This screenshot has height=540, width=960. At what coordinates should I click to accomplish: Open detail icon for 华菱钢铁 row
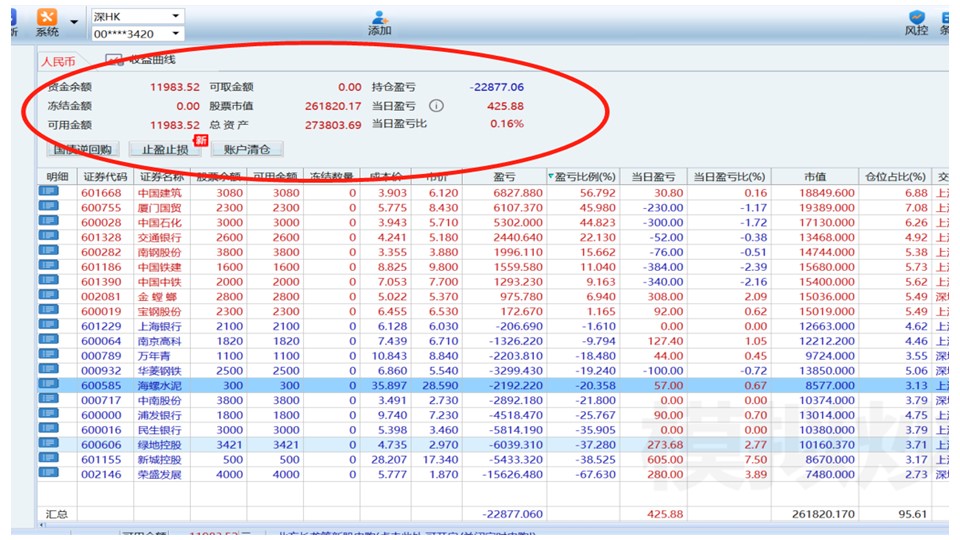[x=48, y=369]
